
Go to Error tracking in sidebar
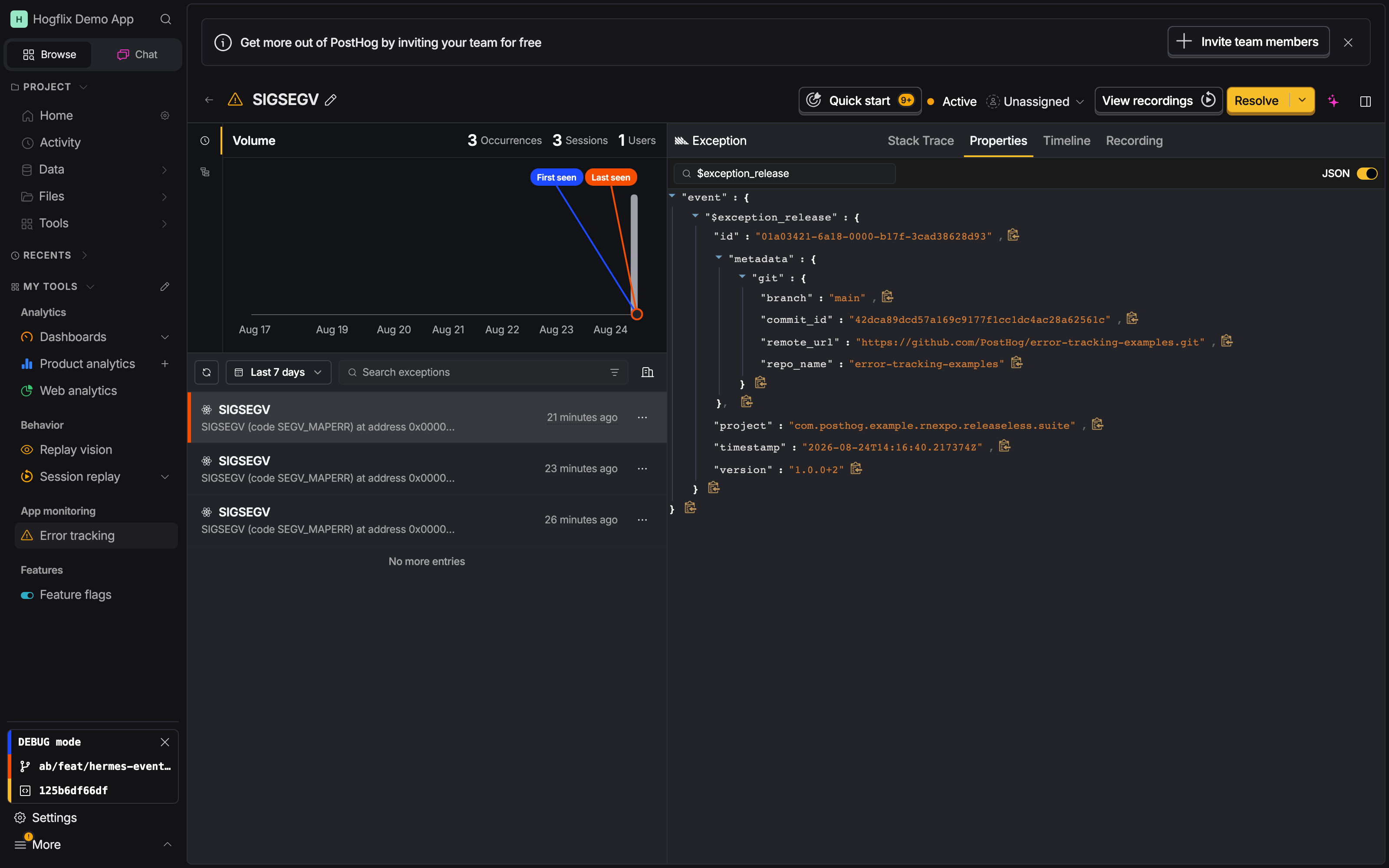point(96,536)
